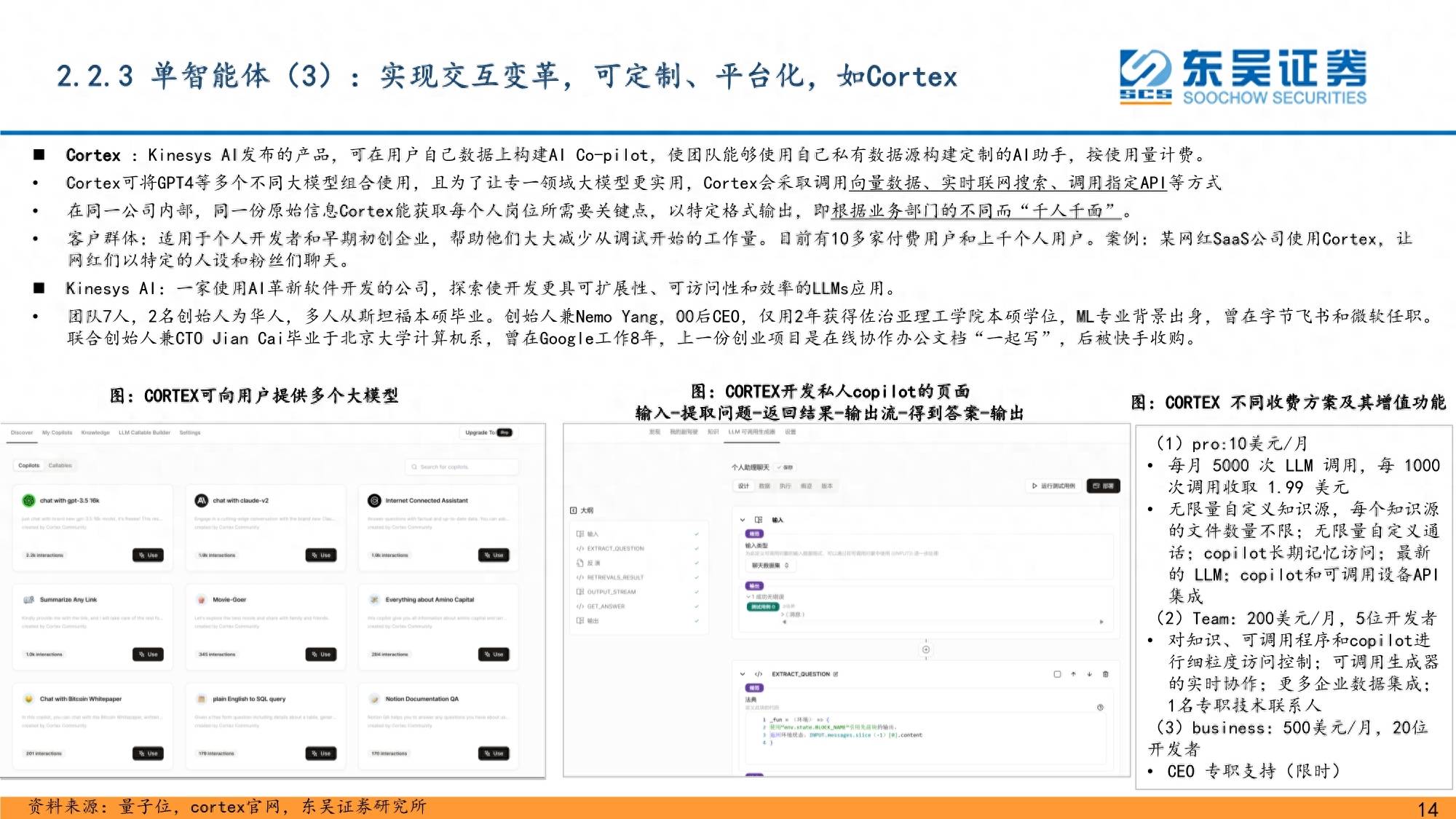
Task: Click Use on Internet Connected Assistant card
Action: [x=494, y=555]
